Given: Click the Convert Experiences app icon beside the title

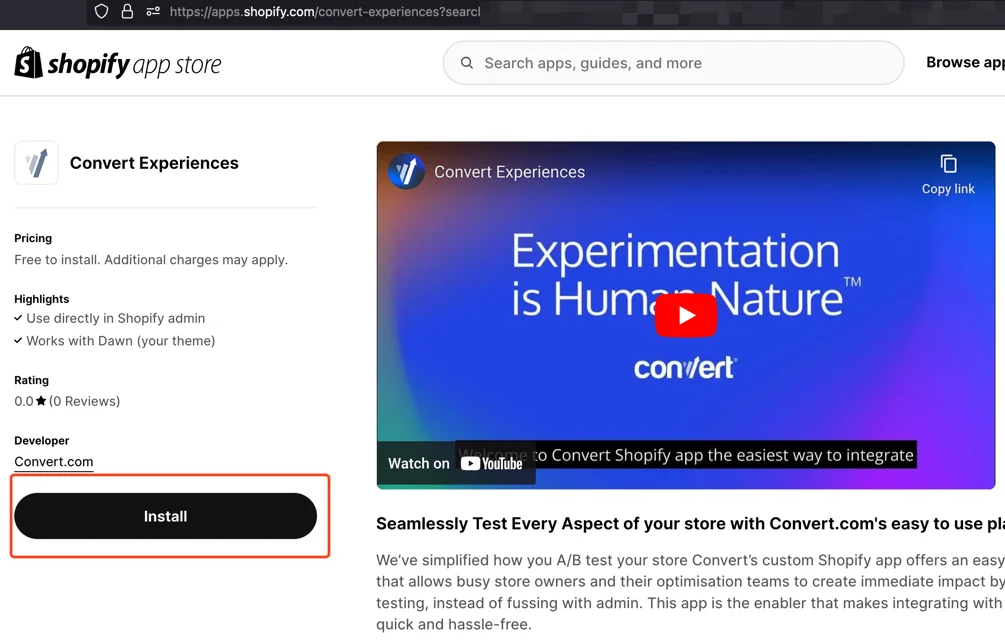Looking at the screenshot, I should click(x=36, y=163).
